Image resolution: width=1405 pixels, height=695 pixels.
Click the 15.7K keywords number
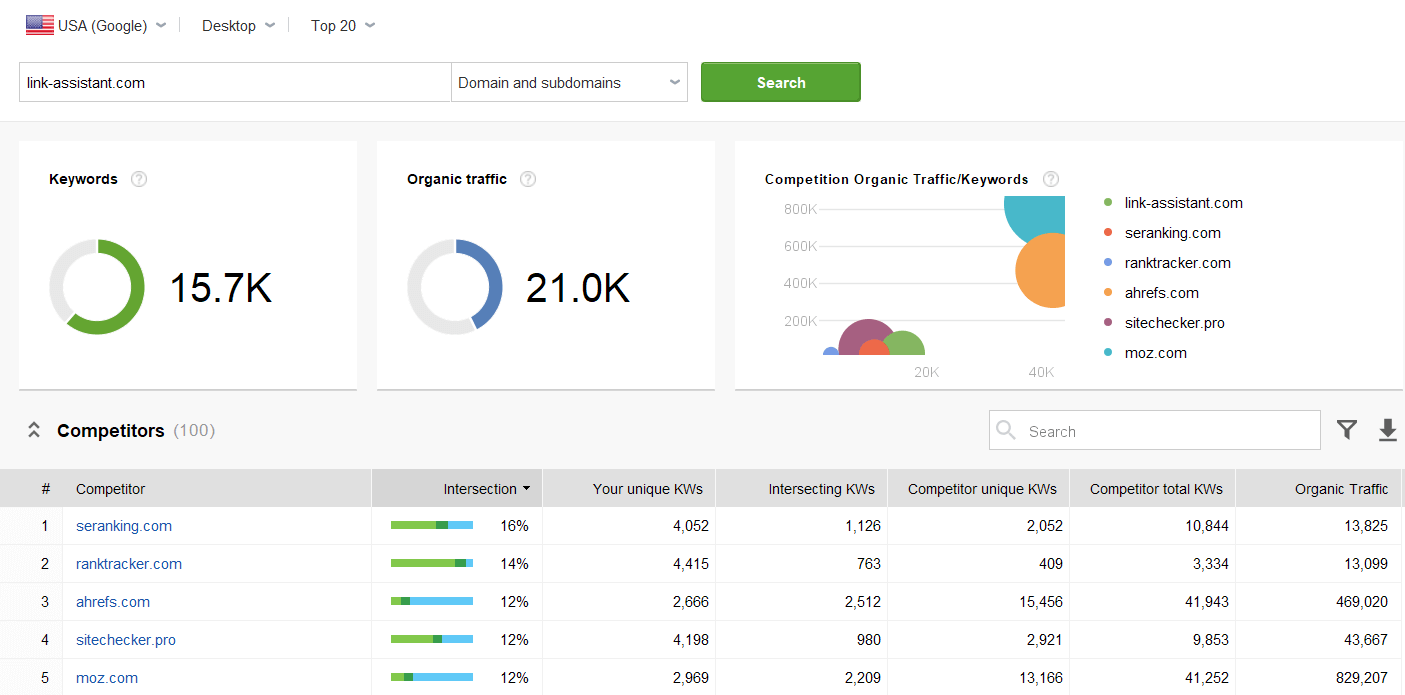(220, 288)
